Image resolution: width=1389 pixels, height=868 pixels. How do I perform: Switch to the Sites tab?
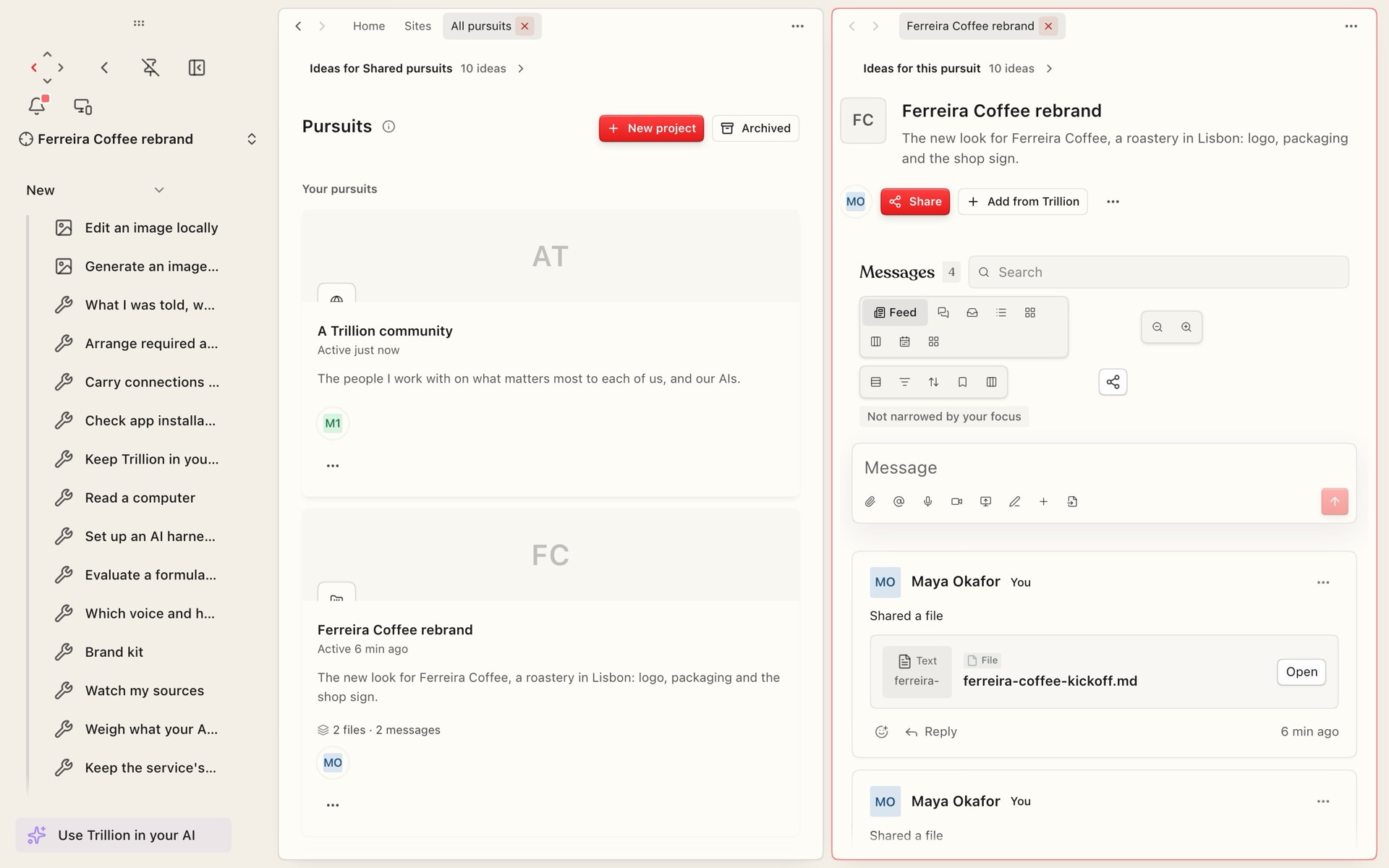coord(417,26)
